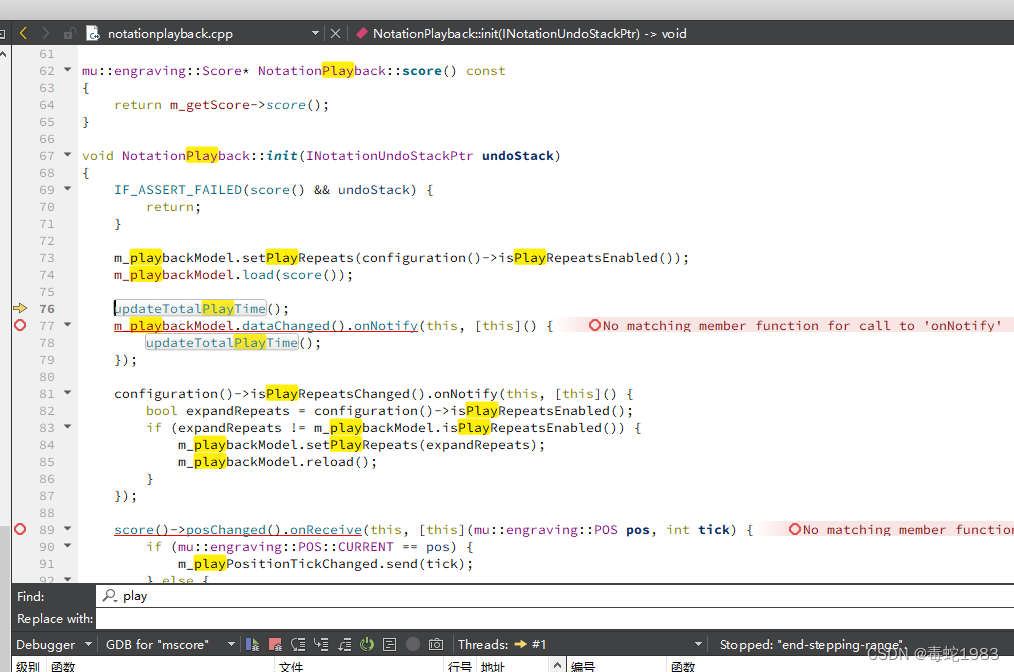
Task: Click the error icon on line 89 annotation
Action: coord(794,529)
